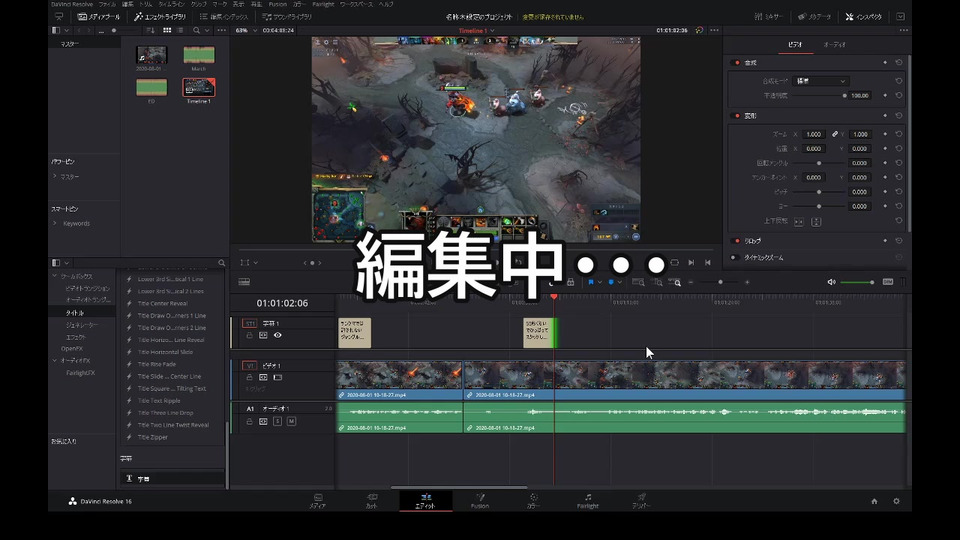Image resolution: width=960 pixels, height=540 pixels.
Task: Open the Media Pool panel button
Action: pos(99,17)
